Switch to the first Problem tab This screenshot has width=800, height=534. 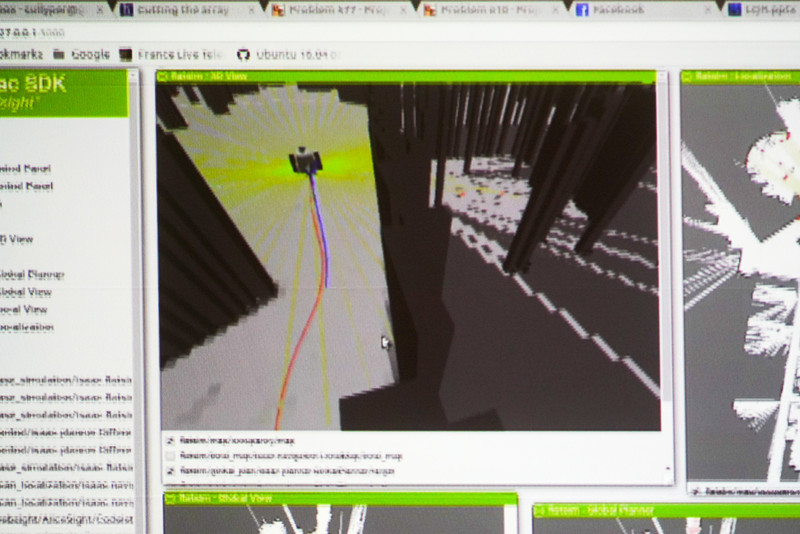(x=339, y=10)
